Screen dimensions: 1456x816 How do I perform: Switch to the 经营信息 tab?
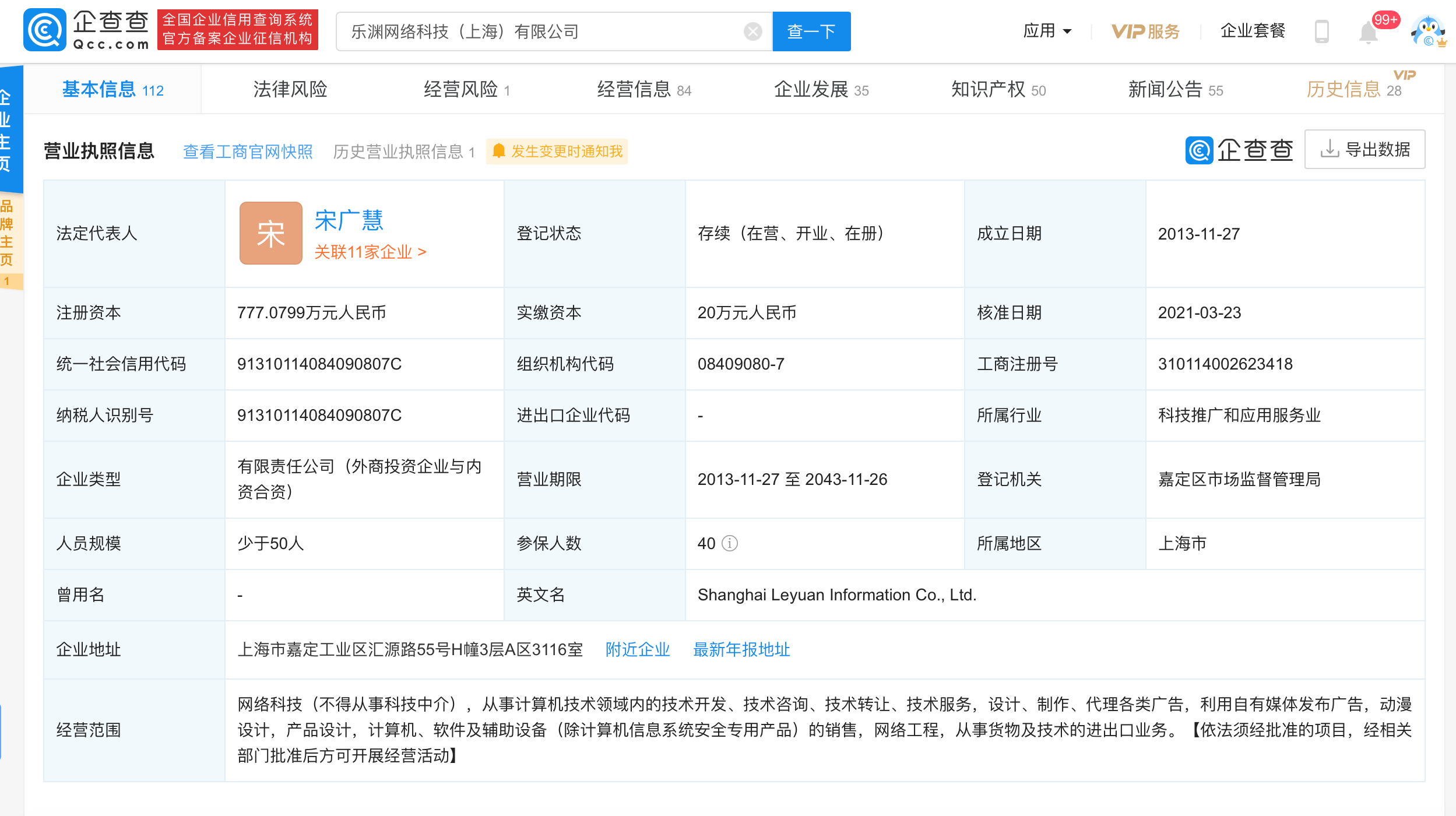[x=644, y=89]
